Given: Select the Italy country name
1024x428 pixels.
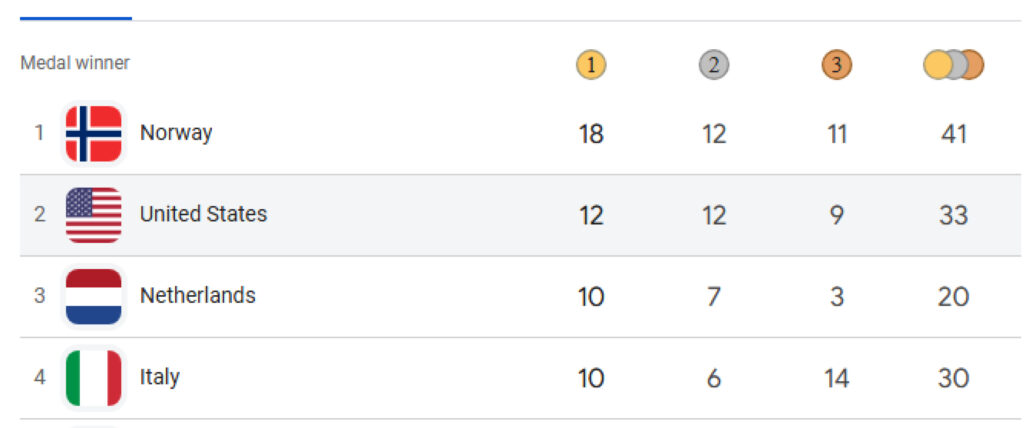Looking at the screenshot, I should (160, 378).
